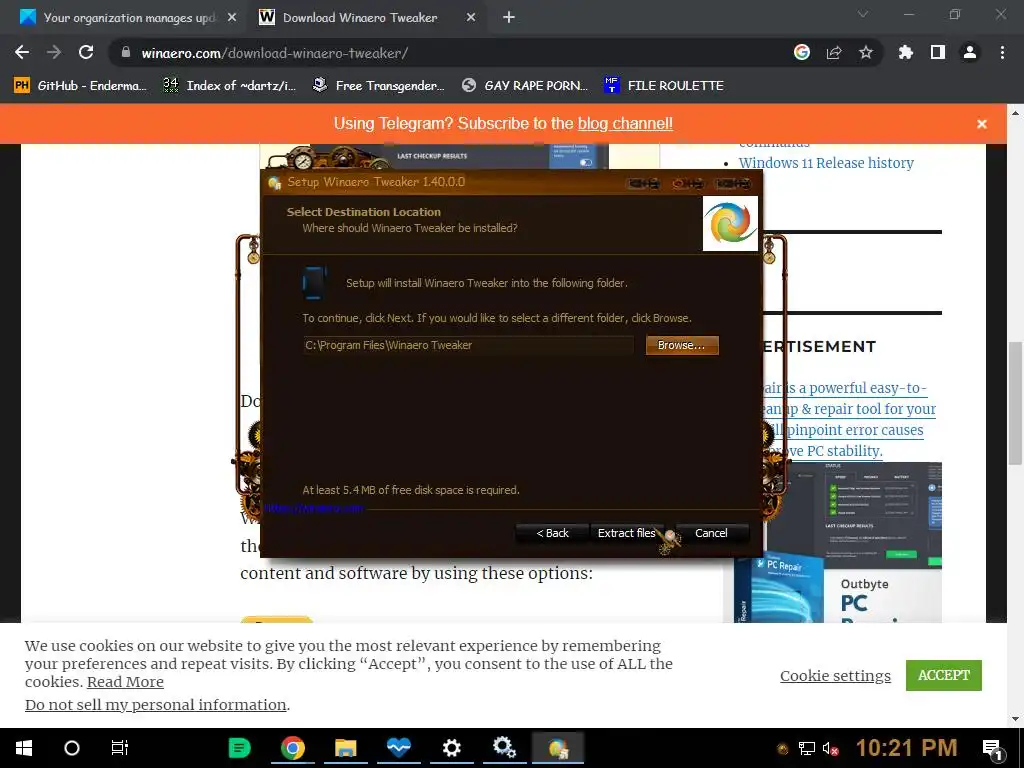The image size is (1024, 768).
Task: Cancel the Winaero Tweaker setup
Action: (x=711, y=533)
